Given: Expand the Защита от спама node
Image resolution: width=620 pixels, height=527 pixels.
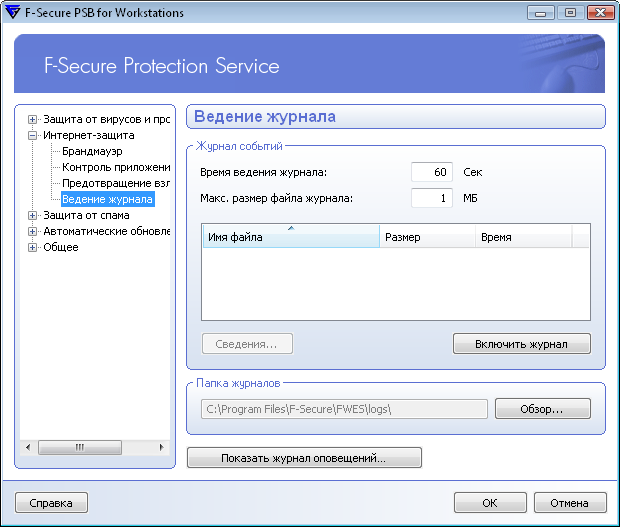Looking at the screenshot, I should pyautogui.click(x=32, y=215).
